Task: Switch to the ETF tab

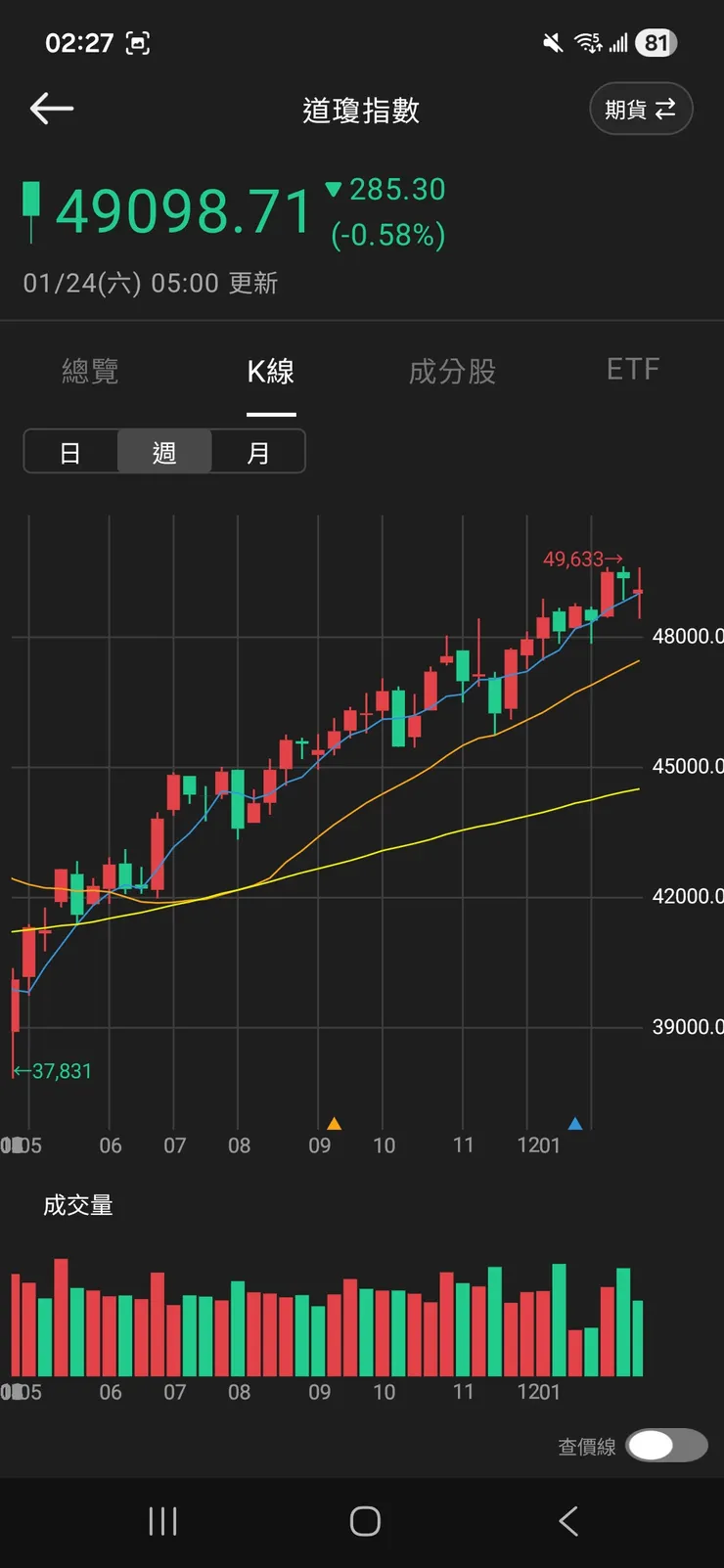Action: [x=633, y=369]
